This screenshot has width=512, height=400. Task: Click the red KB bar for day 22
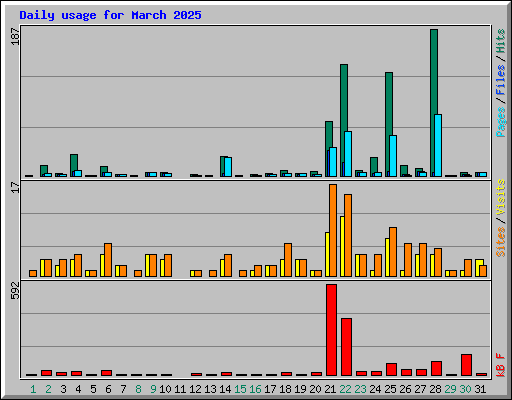coord(346,347)
